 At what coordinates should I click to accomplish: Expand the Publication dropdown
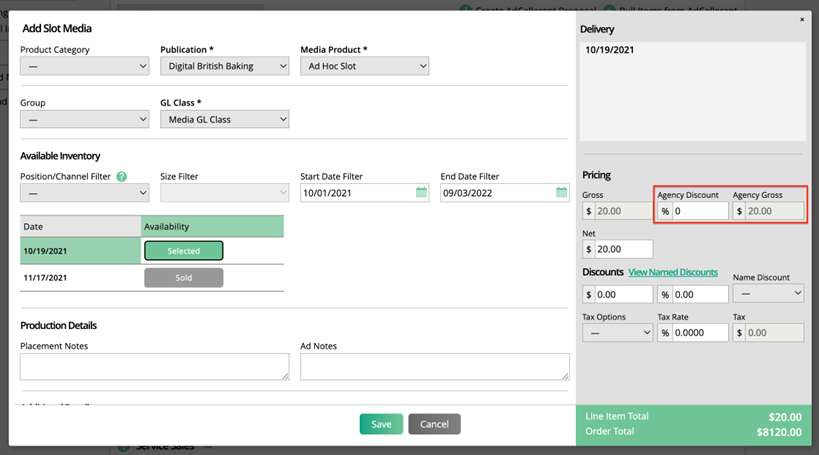click(x=225, y=67)
